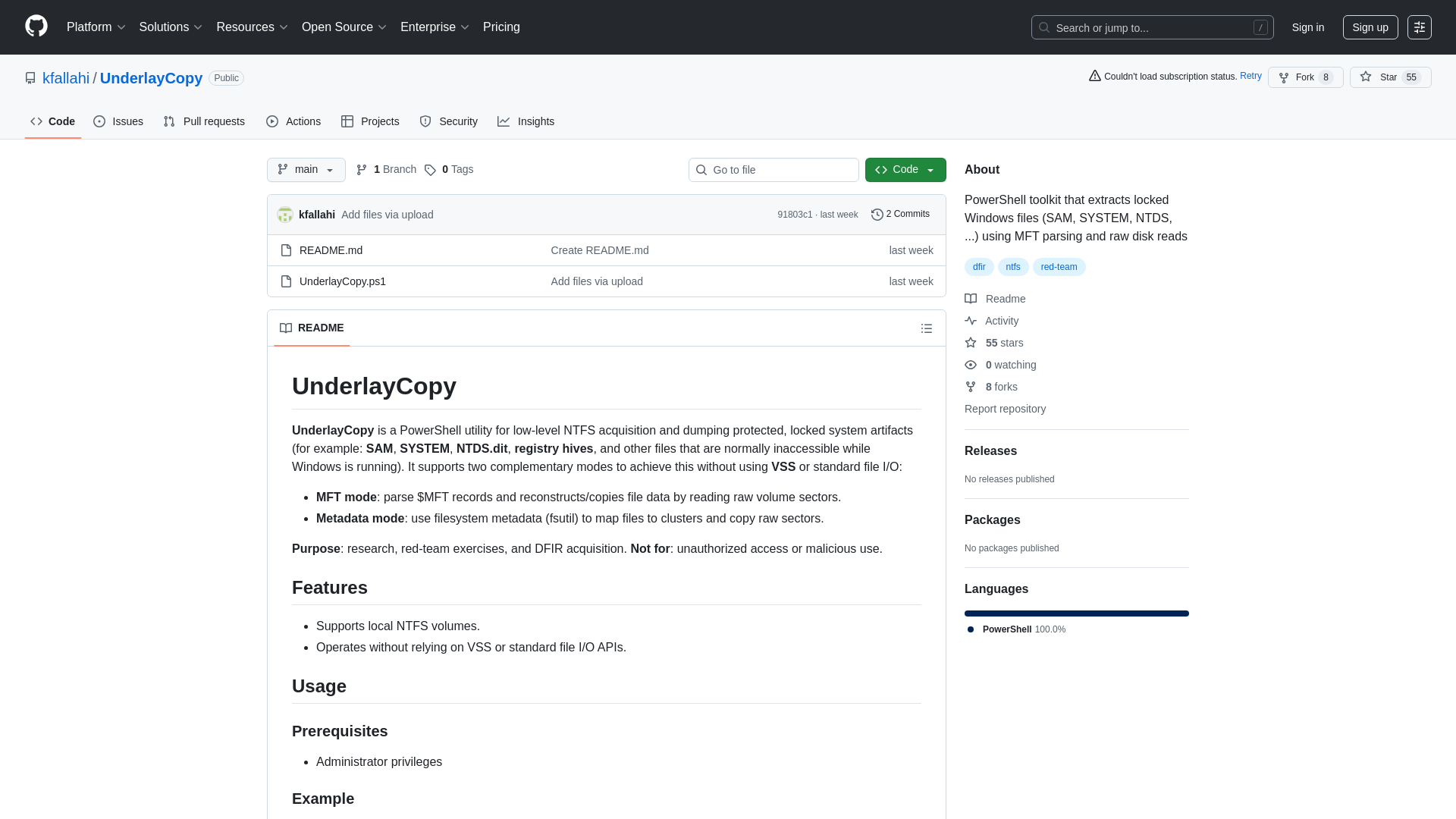This screenshot has height=819, width=1456.
Task: Open the green Code dropdown
Action: click(905, 170)
